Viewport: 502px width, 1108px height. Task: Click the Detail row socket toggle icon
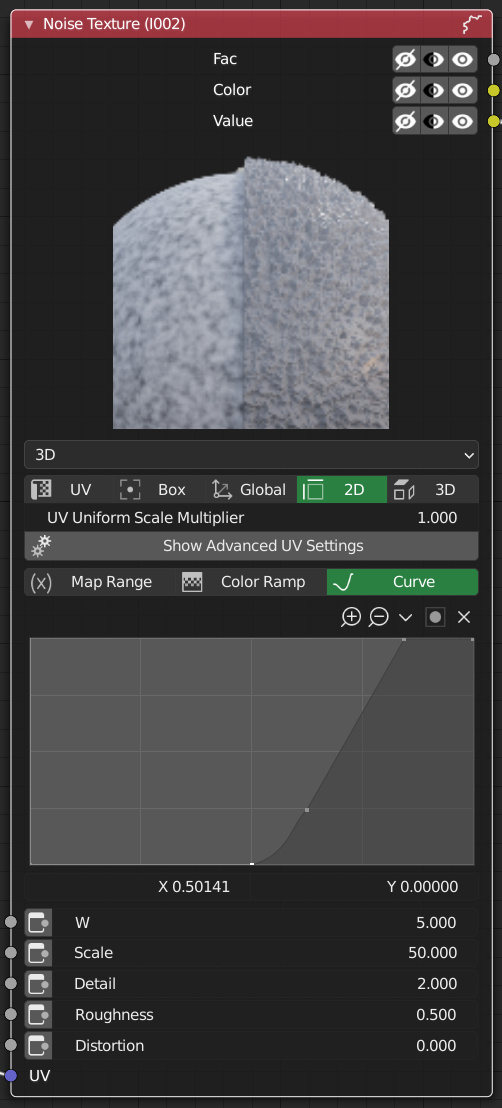(x=38, y=984)
